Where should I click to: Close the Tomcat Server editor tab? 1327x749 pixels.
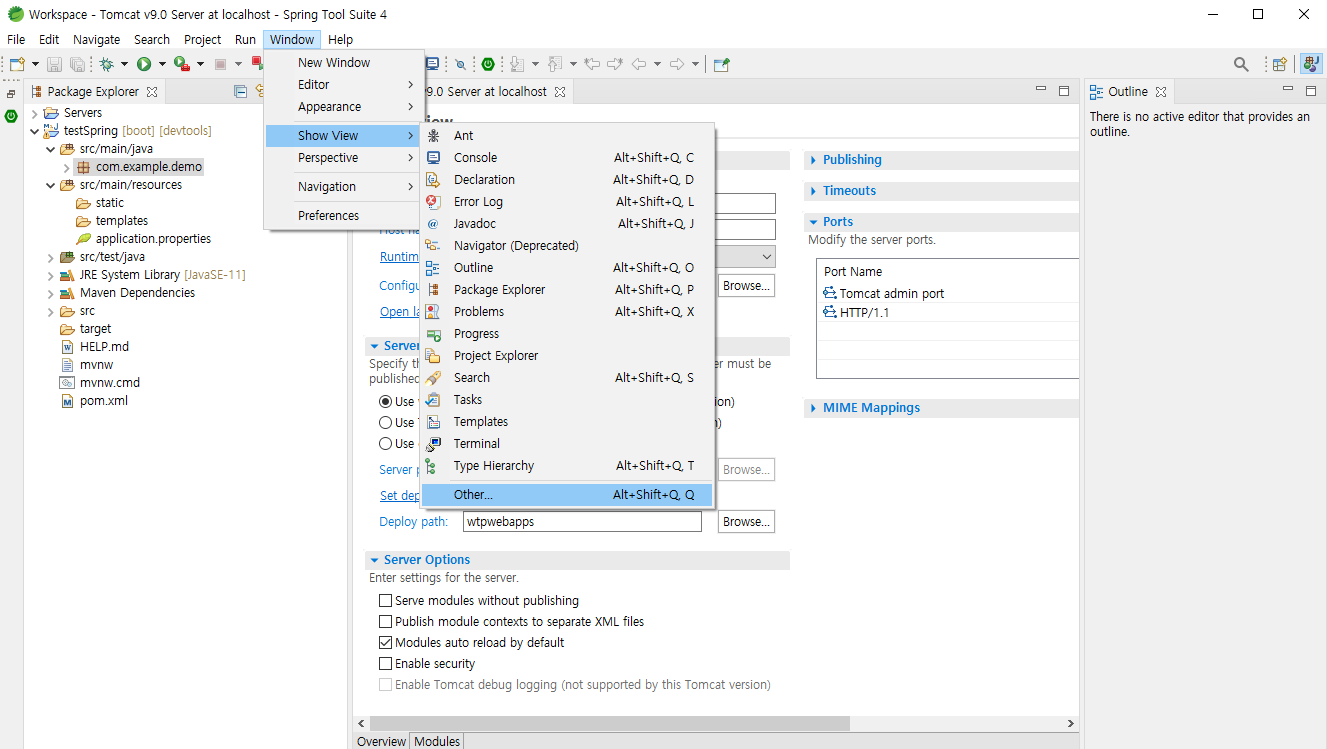point(560,91)
